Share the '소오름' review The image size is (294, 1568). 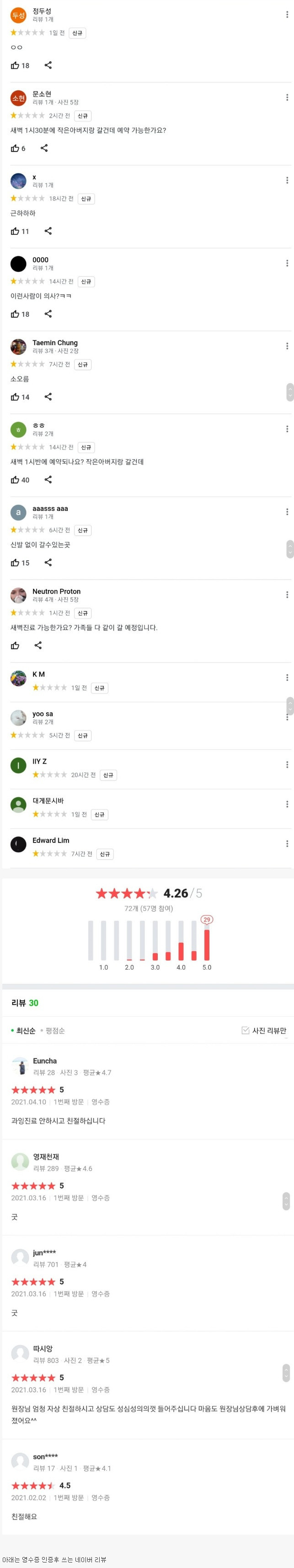[48, 397]
